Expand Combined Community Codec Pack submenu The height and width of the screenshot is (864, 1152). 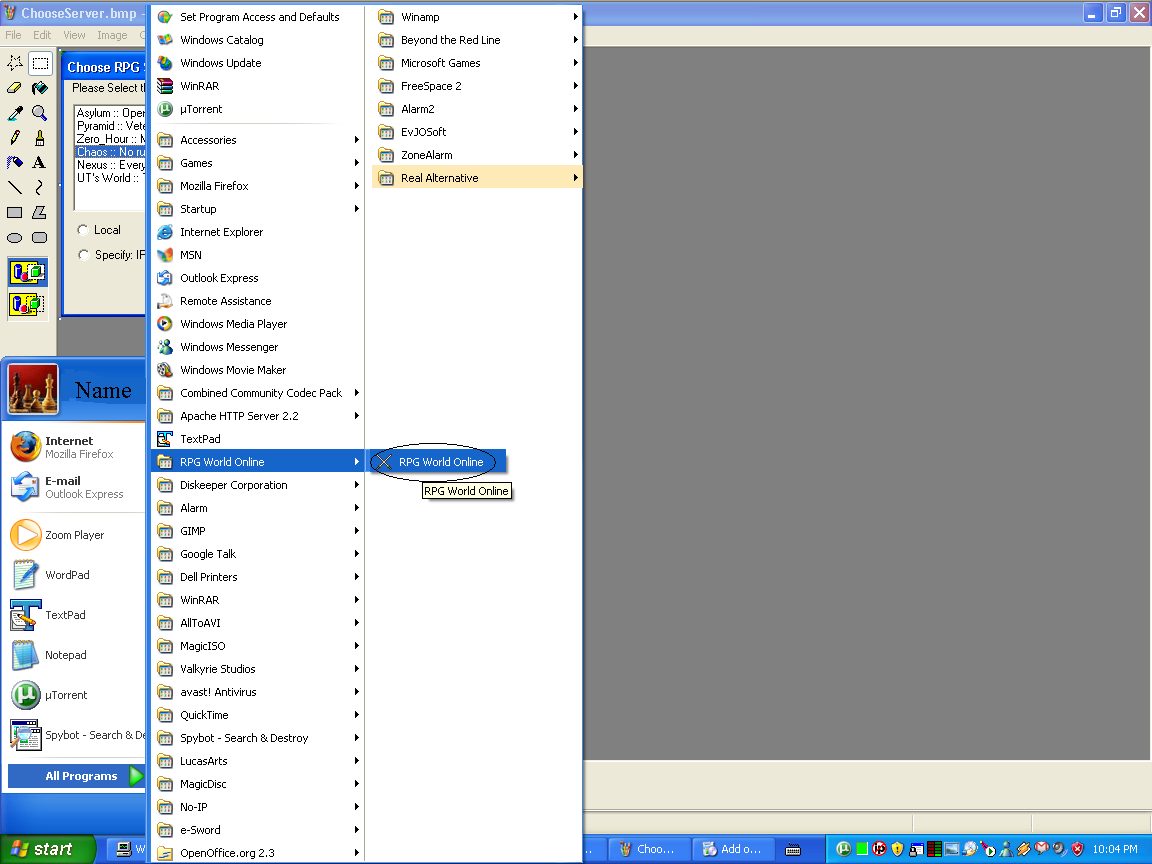258,393
